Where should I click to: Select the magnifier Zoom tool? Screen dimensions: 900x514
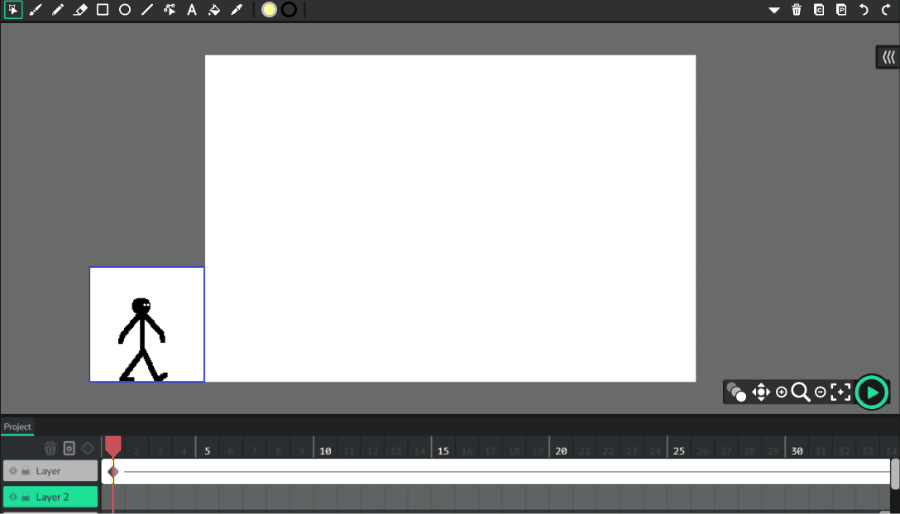point(801,392)
